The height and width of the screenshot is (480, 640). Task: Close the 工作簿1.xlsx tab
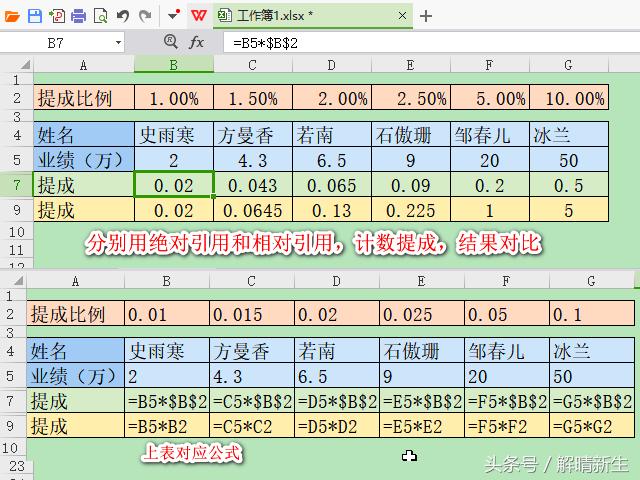click(402, 16)
